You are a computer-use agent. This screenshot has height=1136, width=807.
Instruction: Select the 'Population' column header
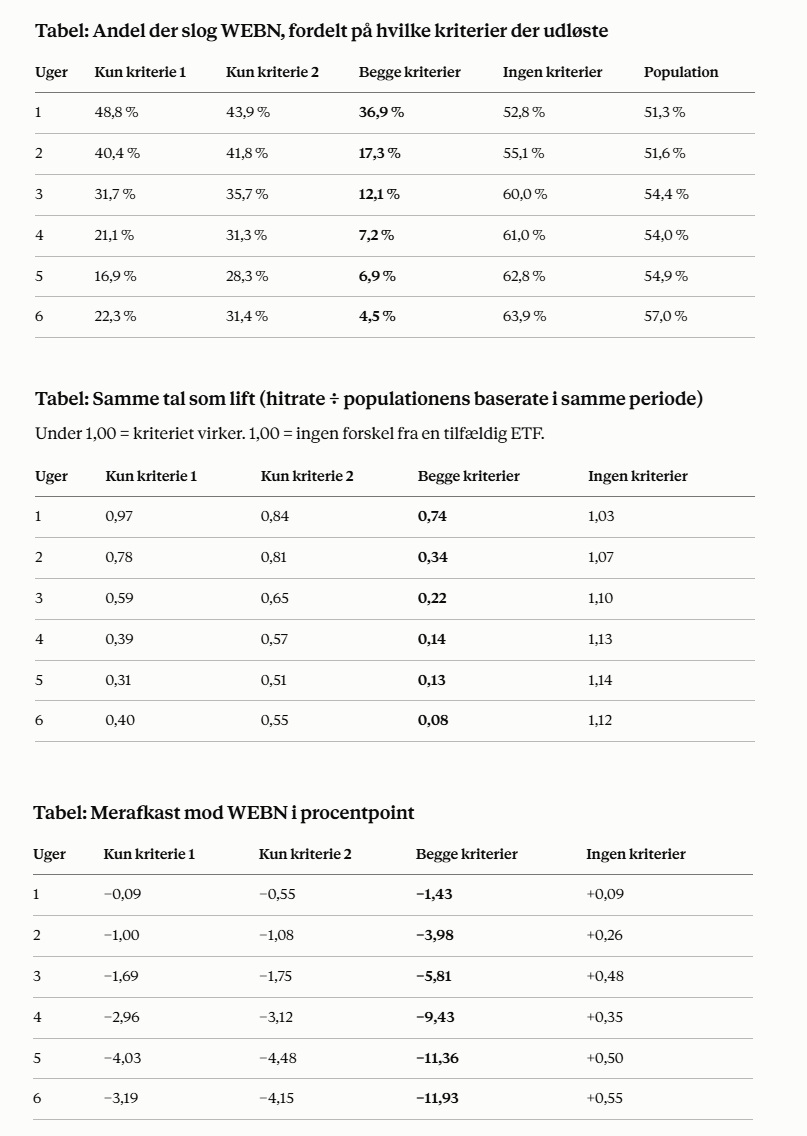pyautogui.click(x=681, y=72)
